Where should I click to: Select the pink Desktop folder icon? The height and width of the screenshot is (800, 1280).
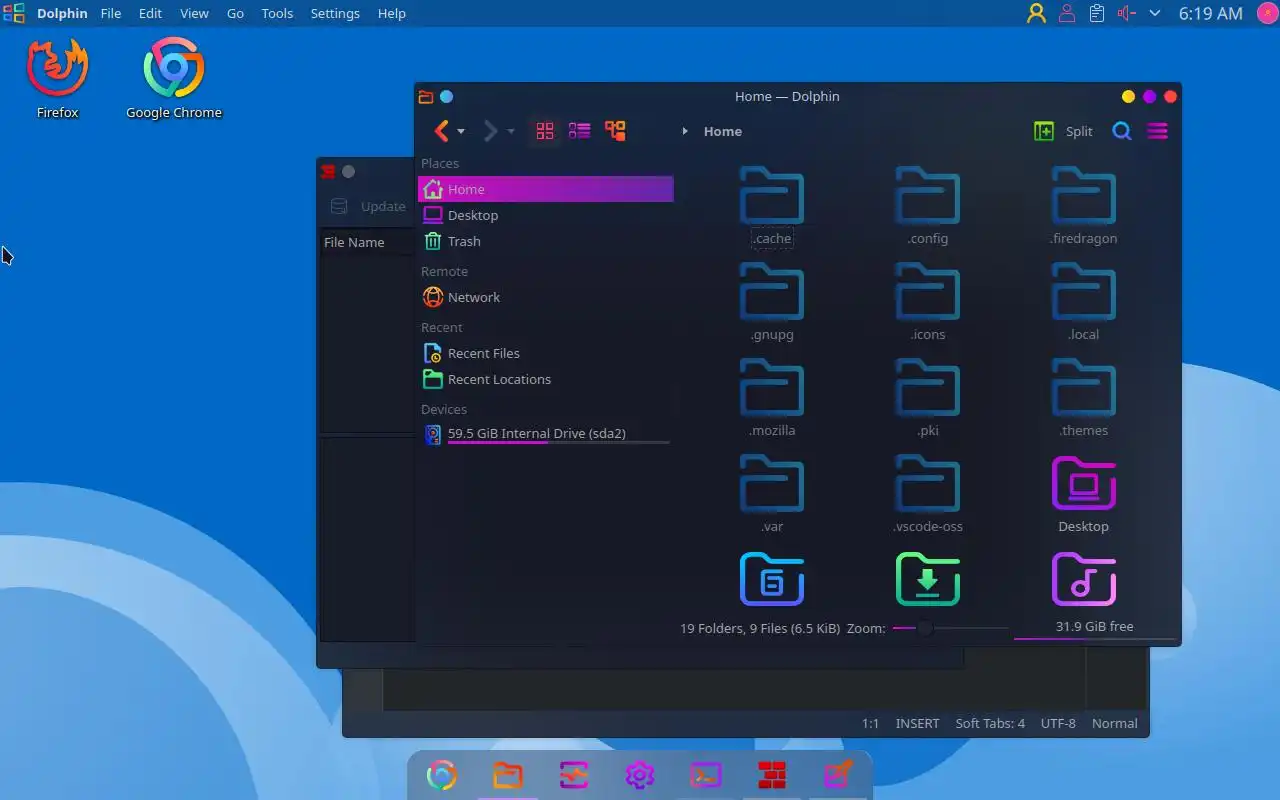click(x=1084, y=483)
